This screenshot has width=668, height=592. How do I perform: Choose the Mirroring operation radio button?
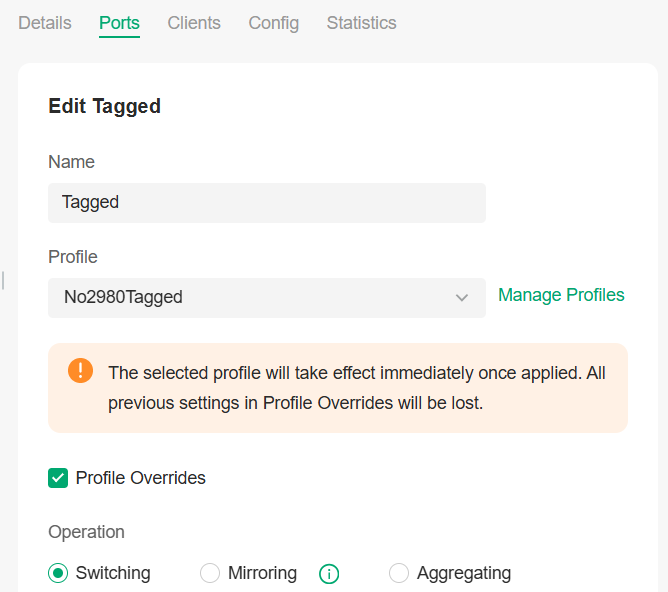pyautogui.click(x=210, y=573)
